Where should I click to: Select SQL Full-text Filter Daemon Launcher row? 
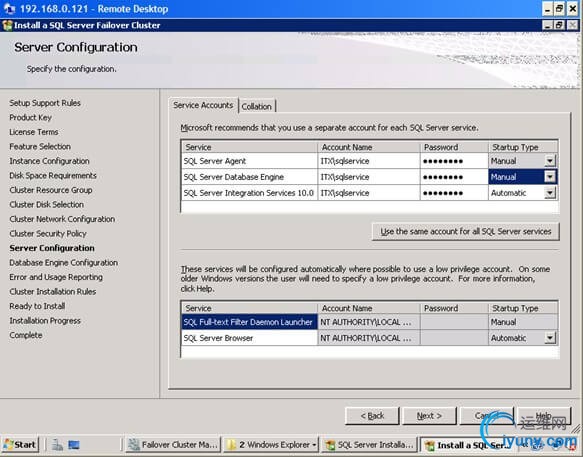249,322
